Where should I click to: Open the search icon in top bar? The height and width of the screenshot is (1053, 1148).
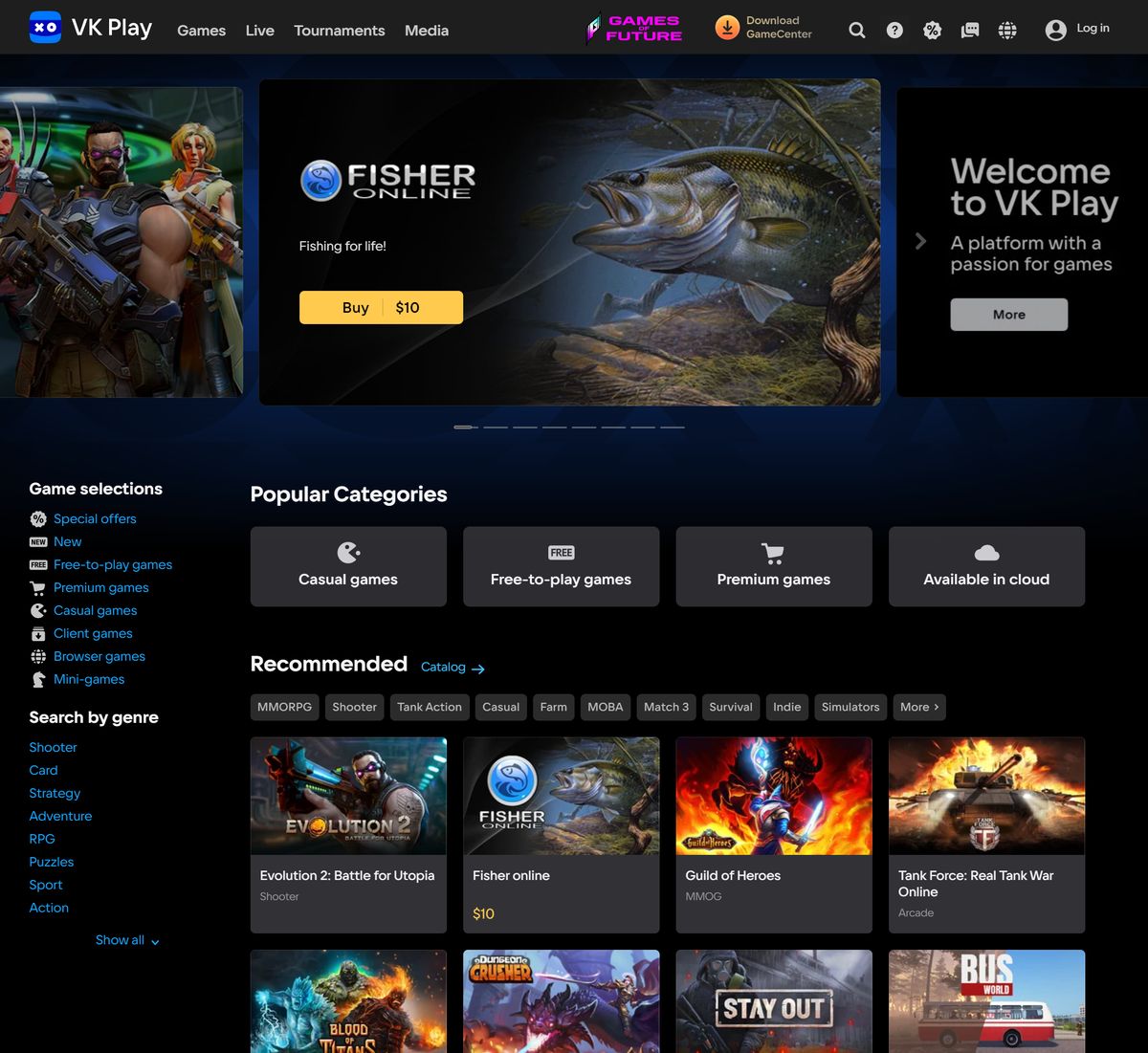coord(856,30)
